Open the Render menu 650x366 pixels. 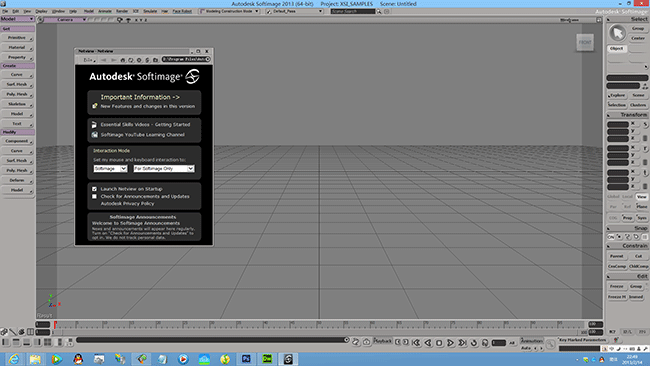[x=122, y=12]
